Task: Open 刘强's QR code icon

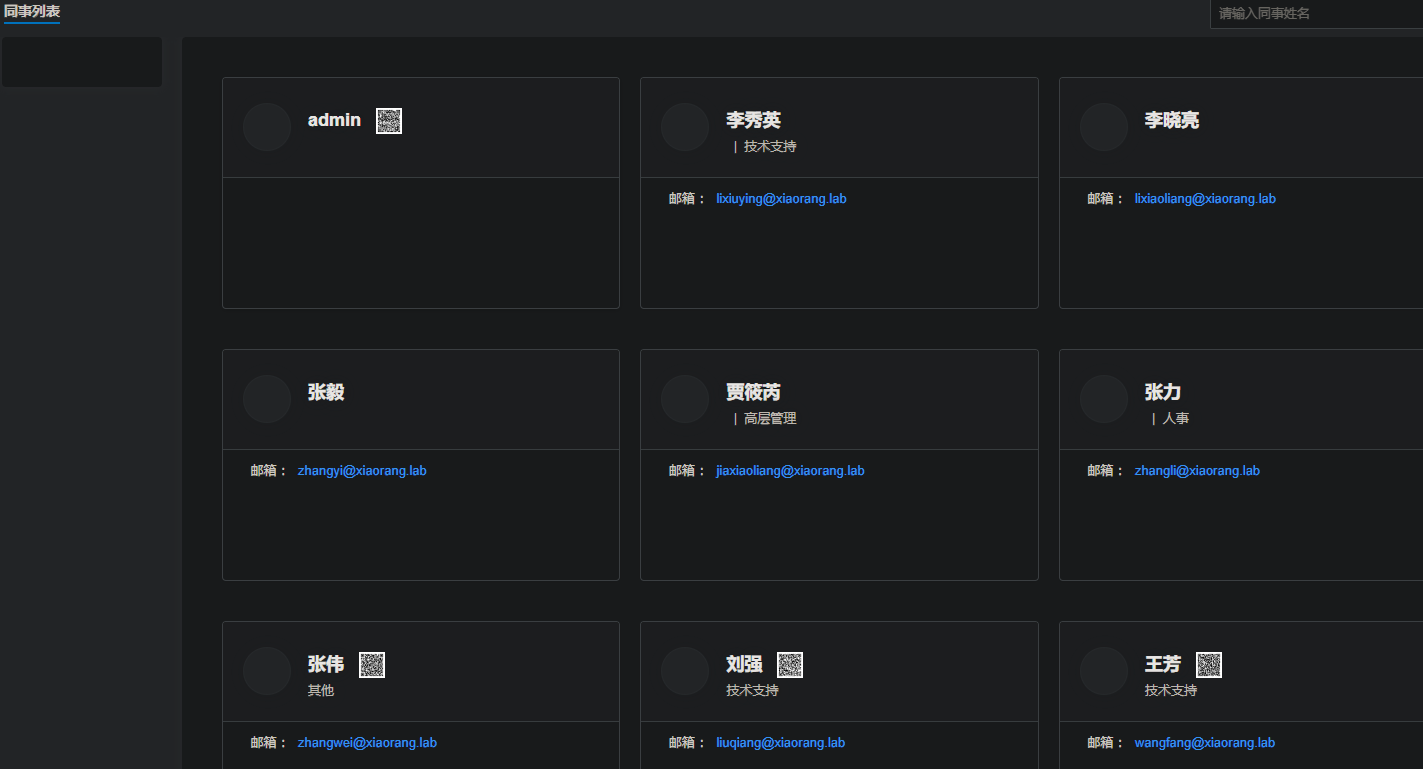Action: [790, 665]
